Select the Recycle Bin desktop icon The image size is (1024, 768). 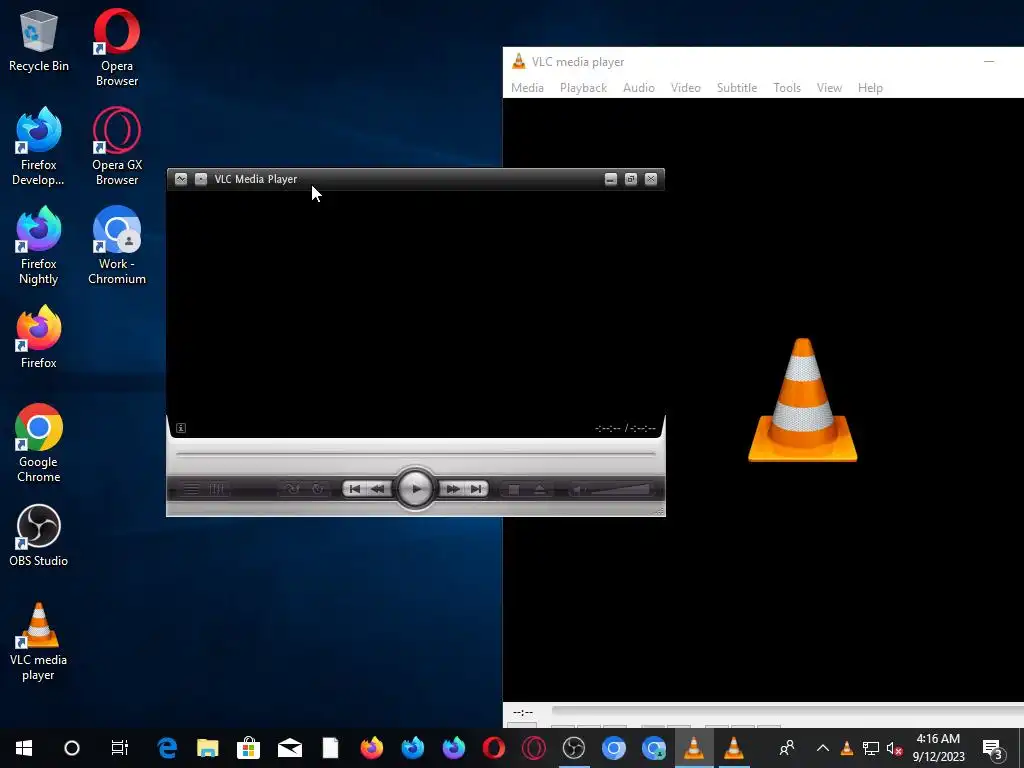[x=39, y=40]
